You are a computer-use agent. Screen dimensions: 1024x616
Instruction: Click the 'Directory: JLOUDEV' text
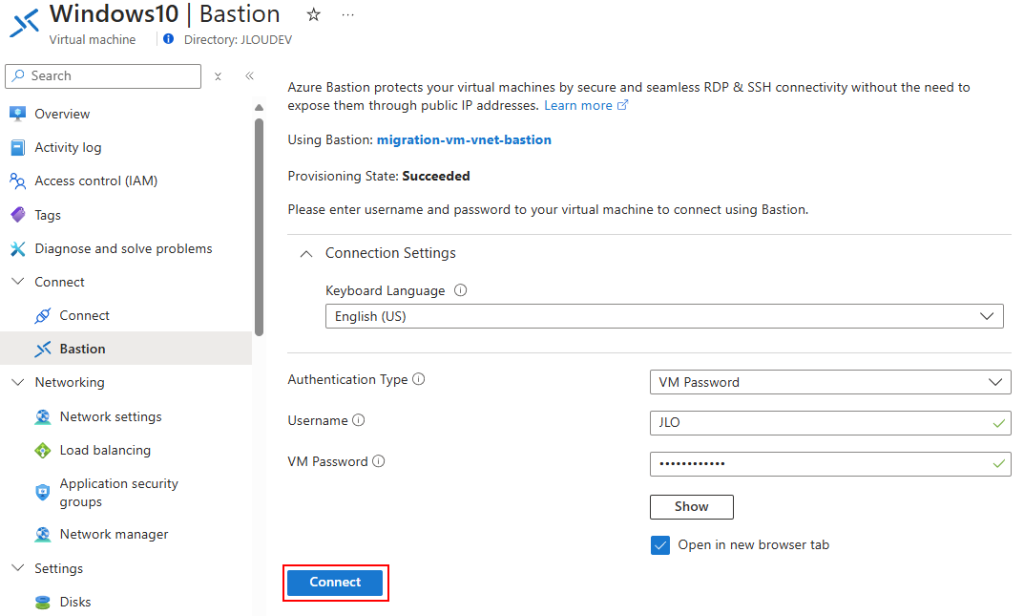click(238, 40)
